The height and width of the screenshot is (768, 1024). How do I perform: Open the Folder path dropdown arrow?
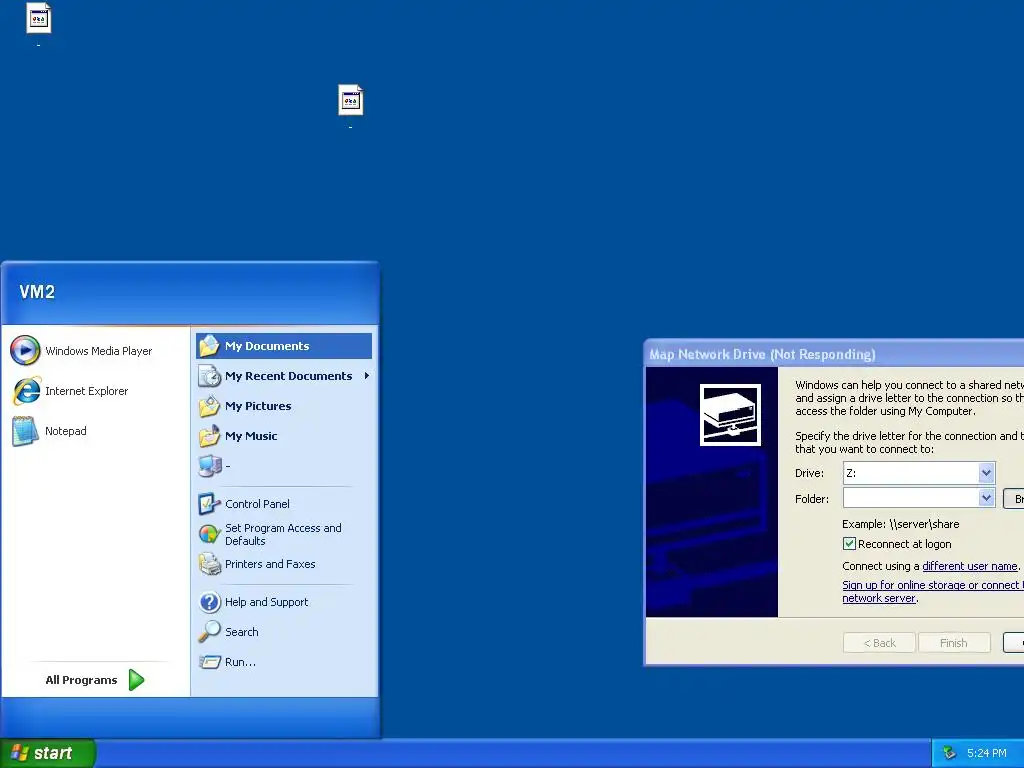986,498
